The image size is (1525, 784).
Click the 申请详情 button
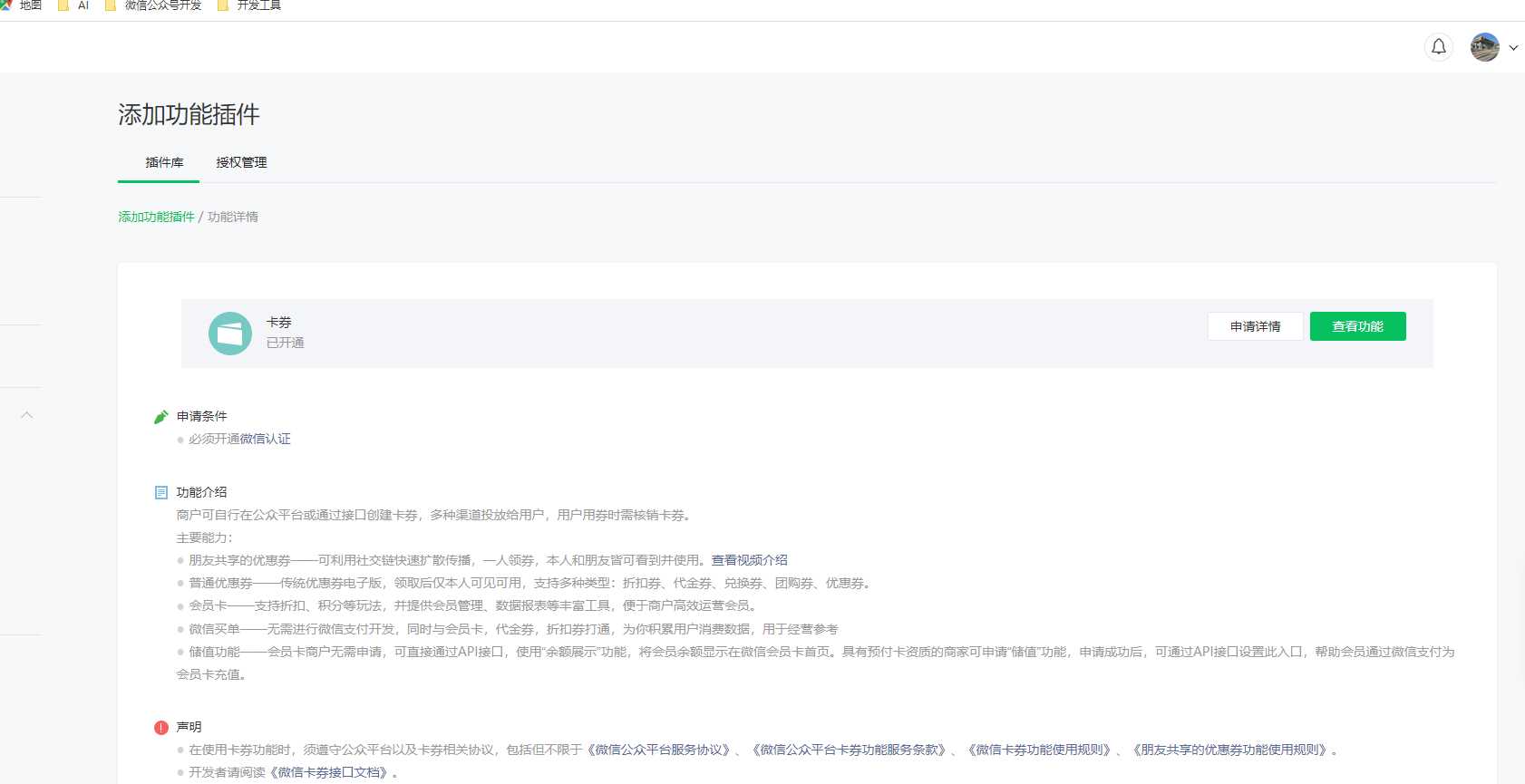[x=1256, y=326]
